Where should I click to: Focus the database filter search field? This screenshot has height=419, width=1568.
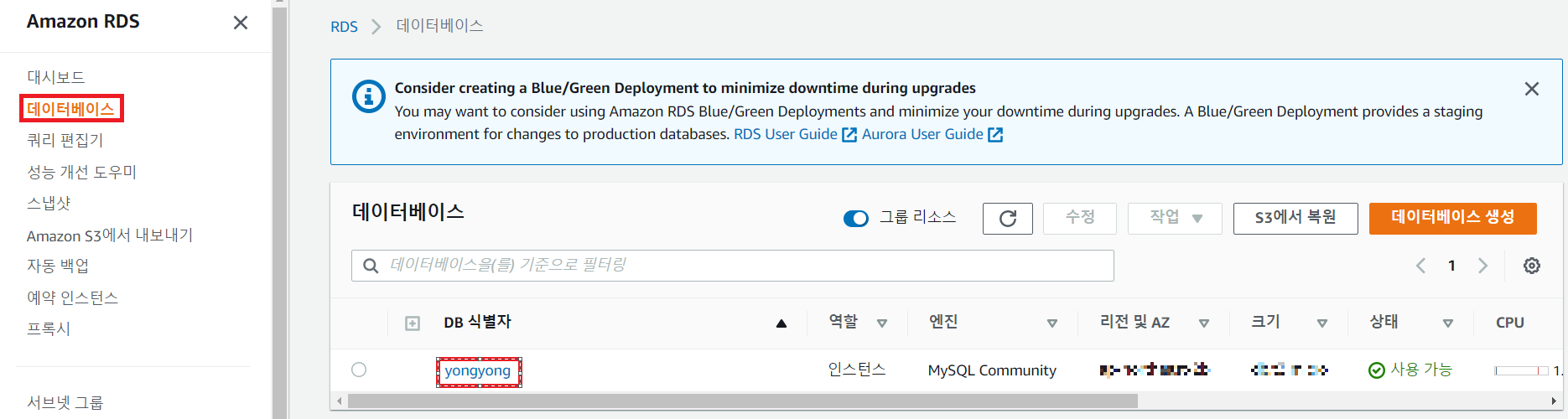(x=733, y=266)
